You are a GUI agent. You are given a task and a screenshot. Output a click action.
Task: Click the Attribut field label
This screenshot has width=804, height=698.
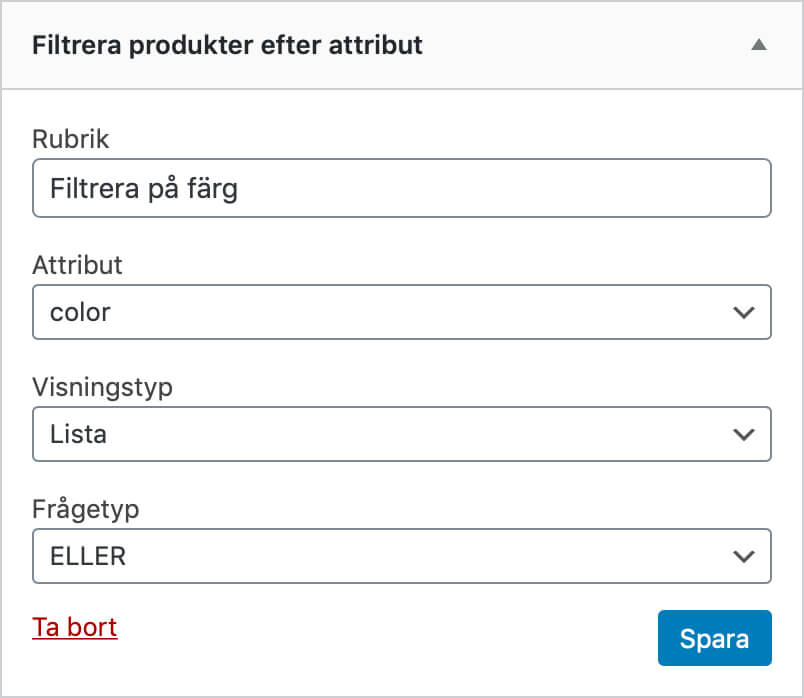coord(77,265)
